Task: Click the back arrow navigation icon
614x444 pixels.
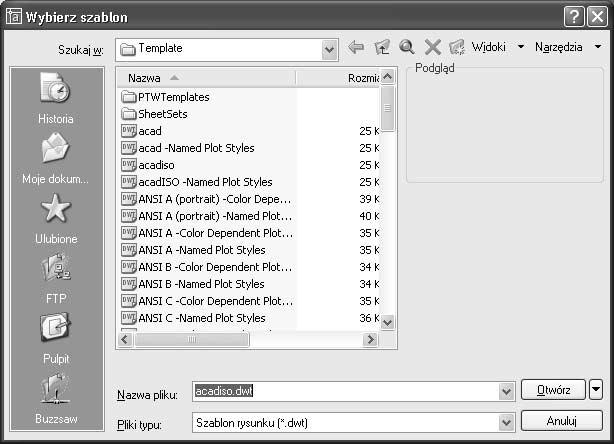Action: click(356, 47)
